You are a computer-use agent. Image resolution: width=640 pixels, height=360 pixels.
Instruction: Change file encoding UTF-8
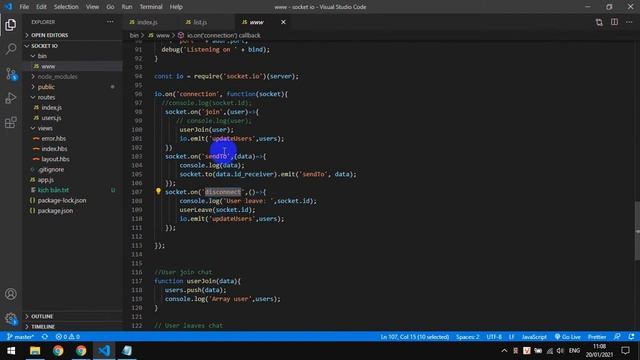pos(494,337)
